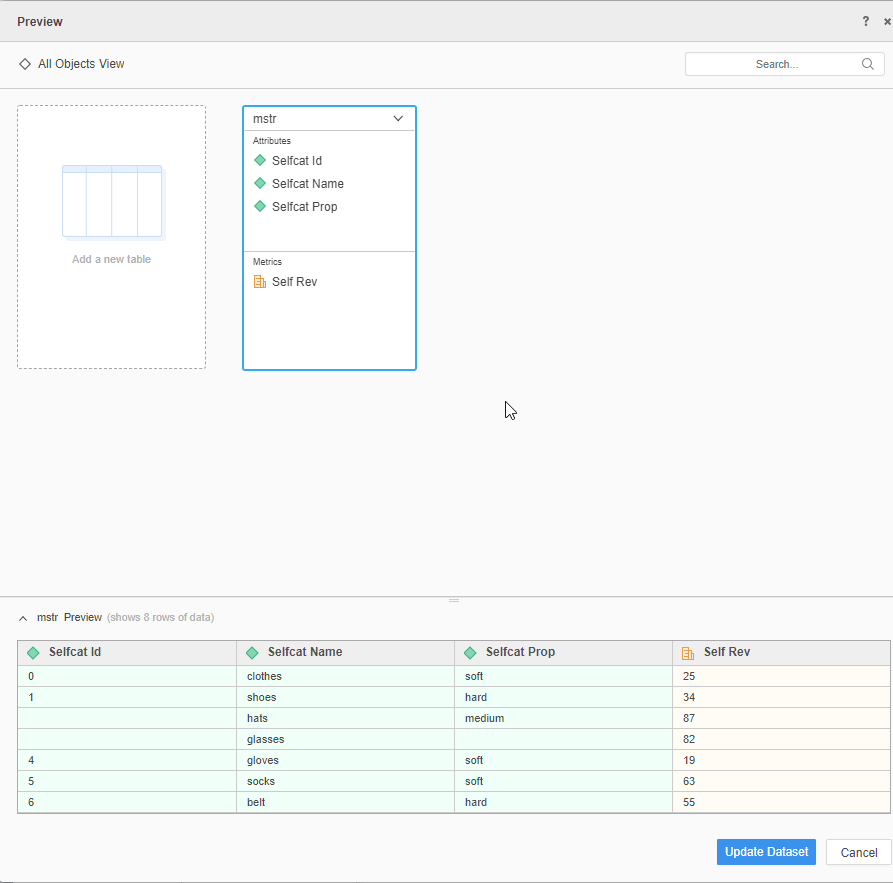
Task: Click Selfcat Id value 1
Action: 127,697
